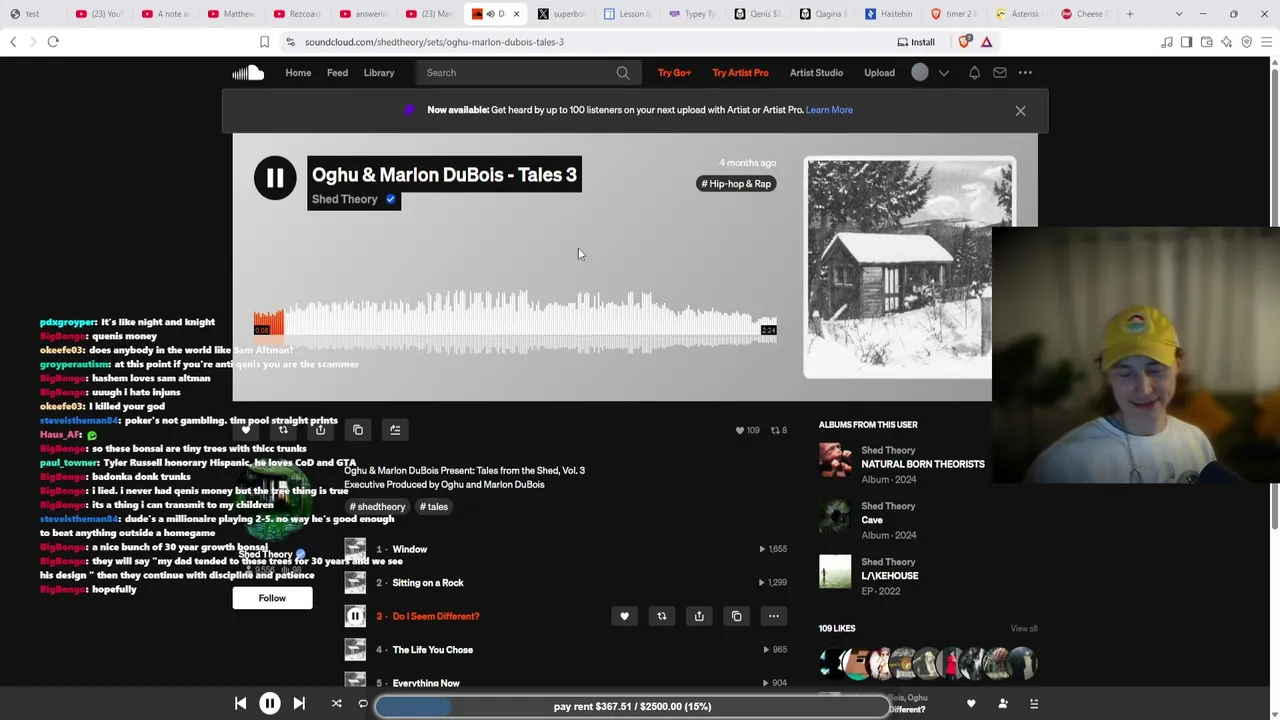Open the notifications bell
Viewport: 1280px width, 720px height.
(974, 72)
